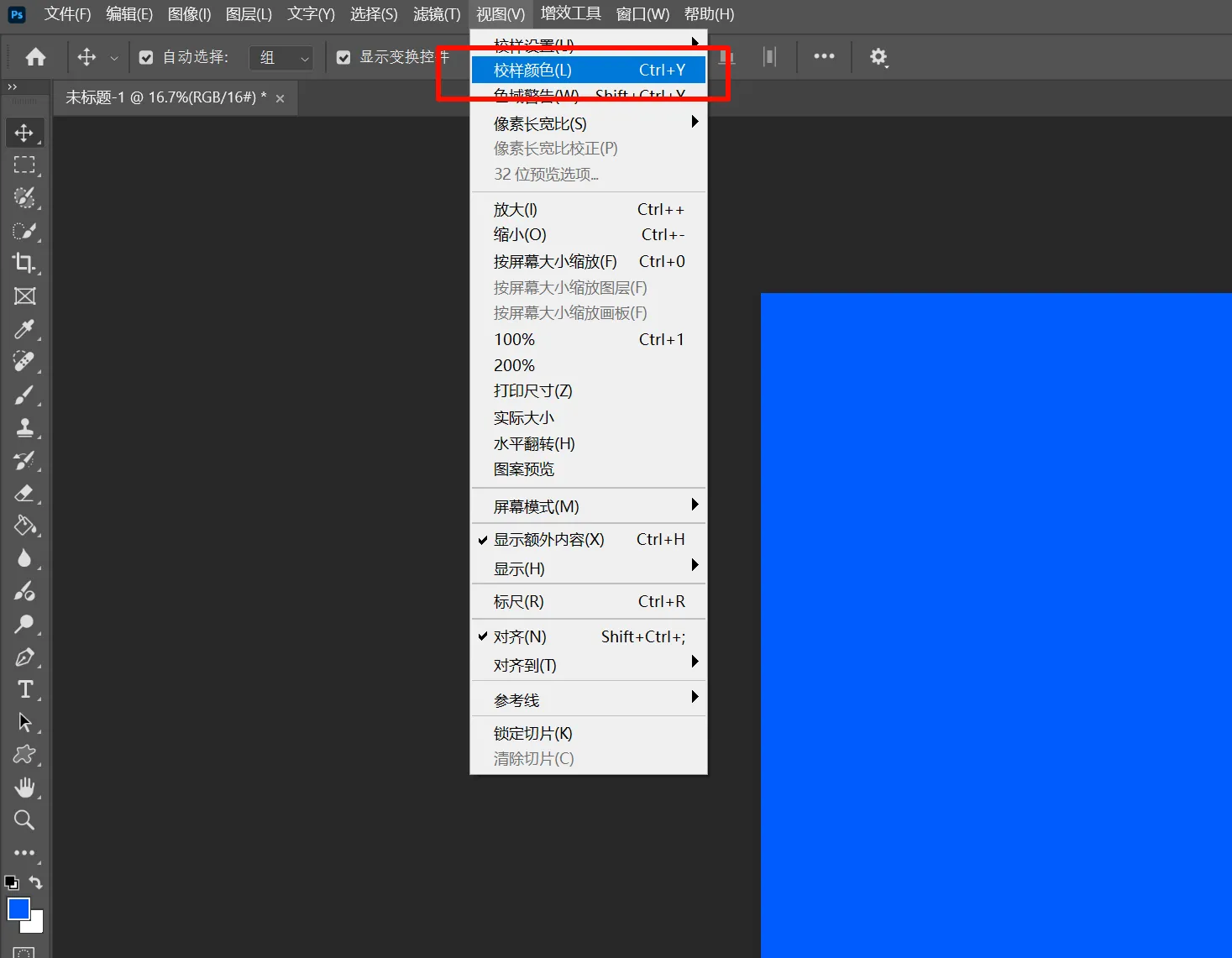Select the Horizontal Type tool
The height and width of the screenshot is (958, 1232).
click(x=24, y=690)
